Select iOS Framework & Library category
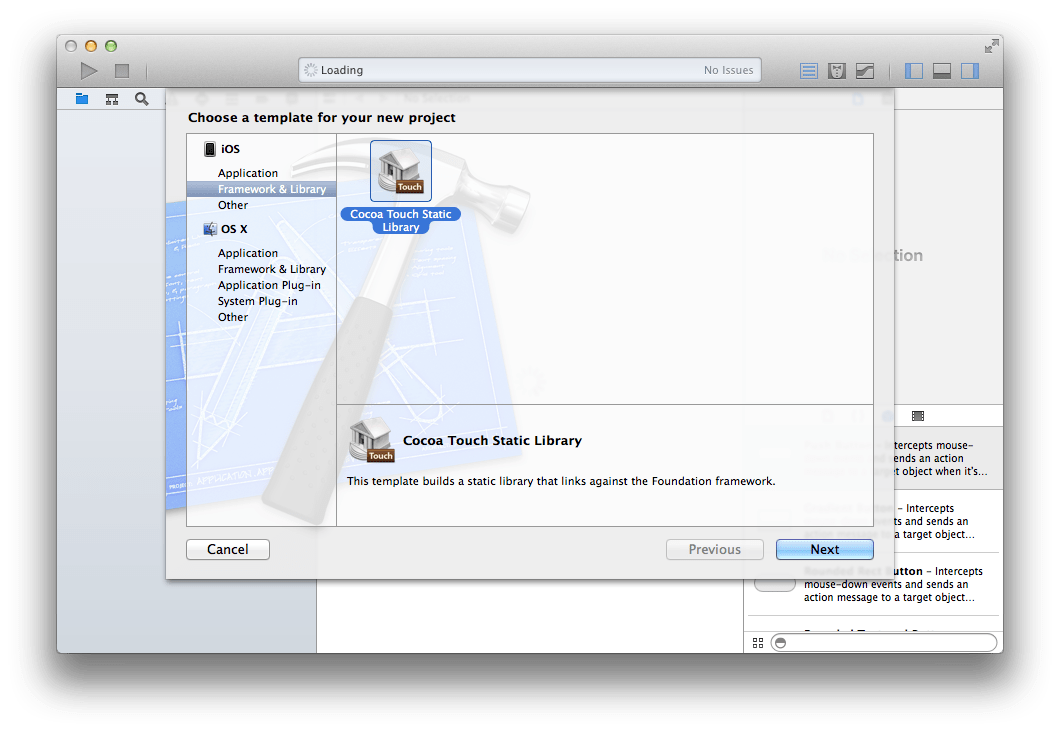Screen dimensions: 1060x732 [262, 189]
